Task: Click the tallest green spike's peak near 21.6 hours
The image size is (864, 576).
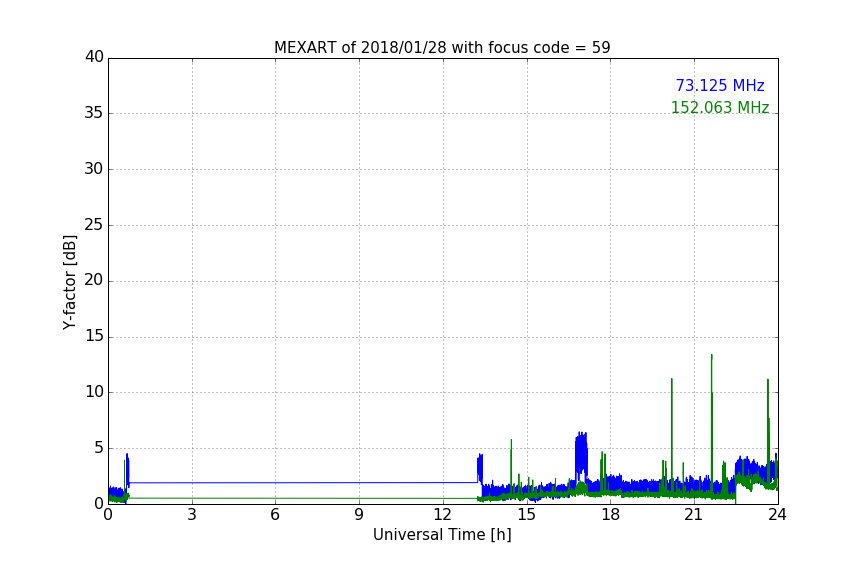Action: click(711, 356)
